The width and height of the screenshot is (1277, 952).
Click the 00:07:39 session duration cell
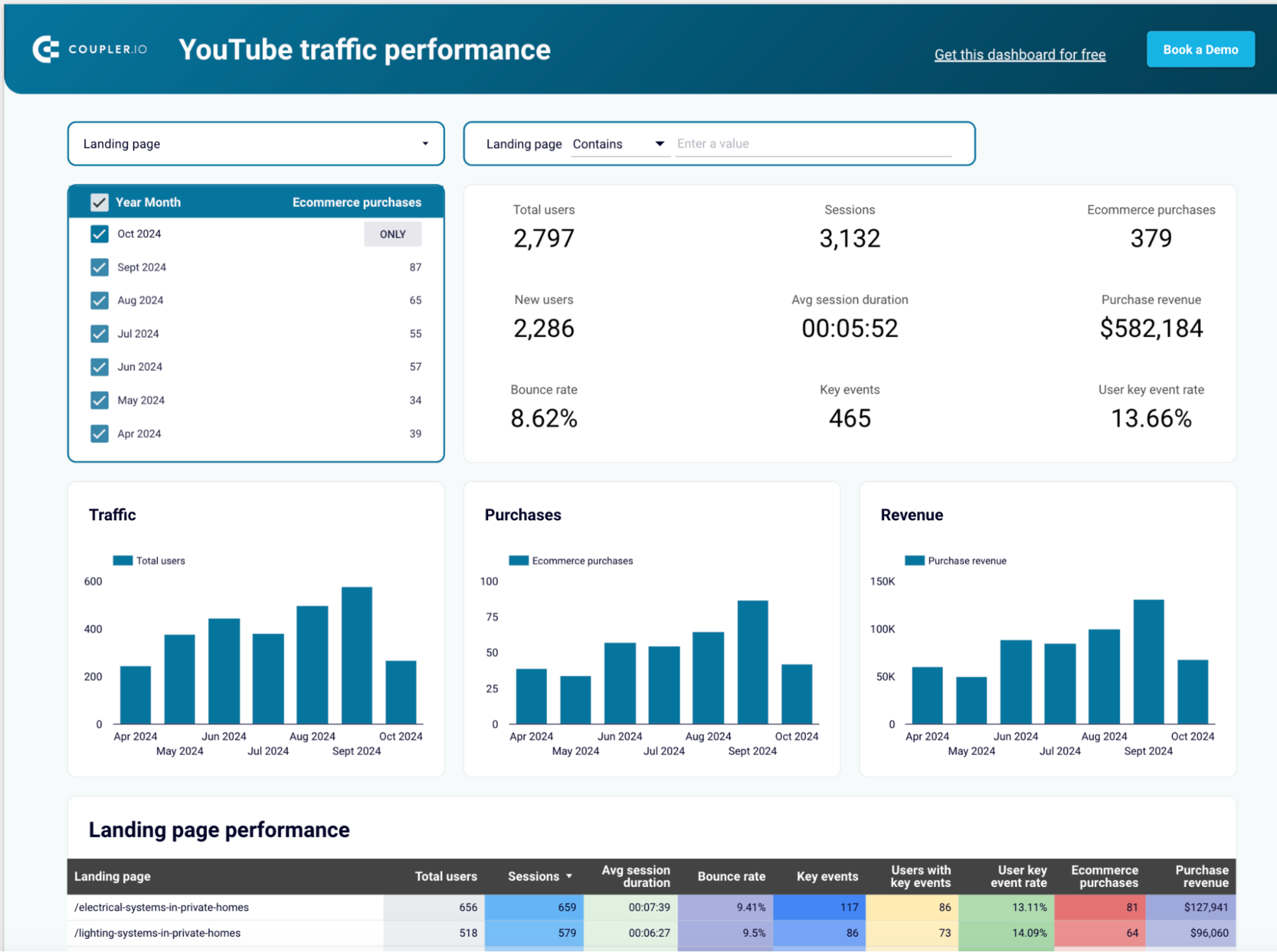(x=631, y=907)
